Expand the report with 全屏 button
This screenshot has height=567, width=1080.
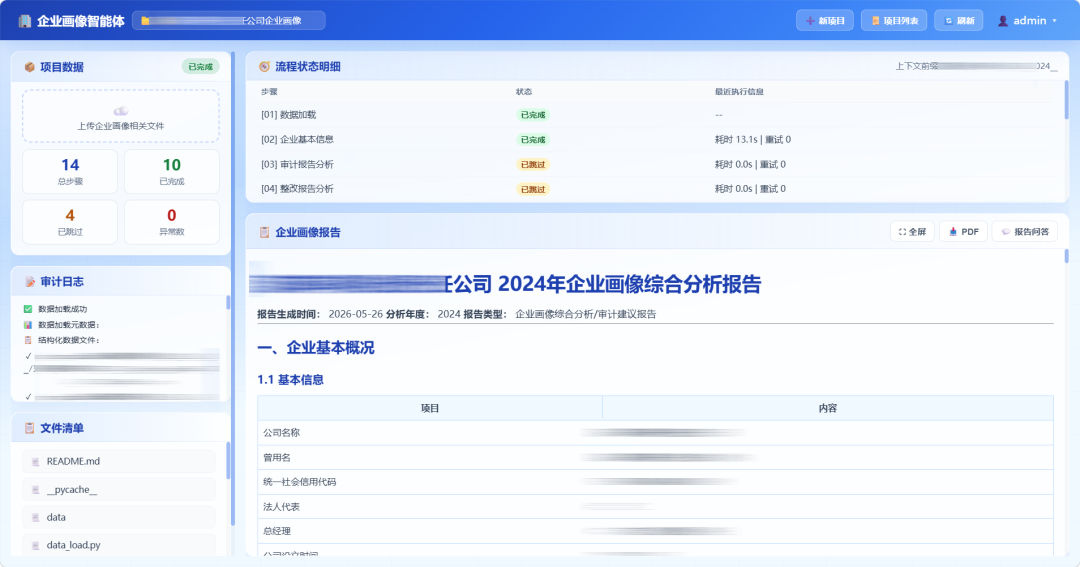(x=913, y=231)
